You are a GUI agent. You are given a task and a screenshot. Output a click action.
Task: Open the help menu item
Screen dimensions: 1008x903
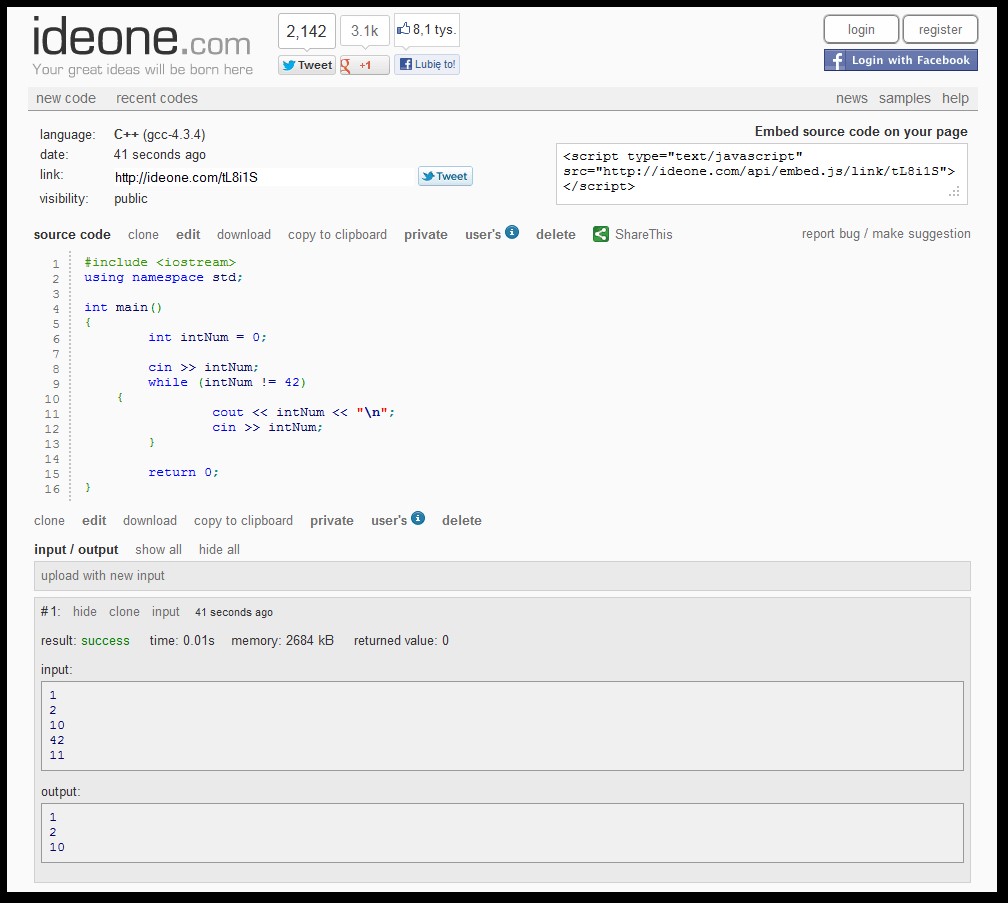pyautogui.click(x=955, y=98)
